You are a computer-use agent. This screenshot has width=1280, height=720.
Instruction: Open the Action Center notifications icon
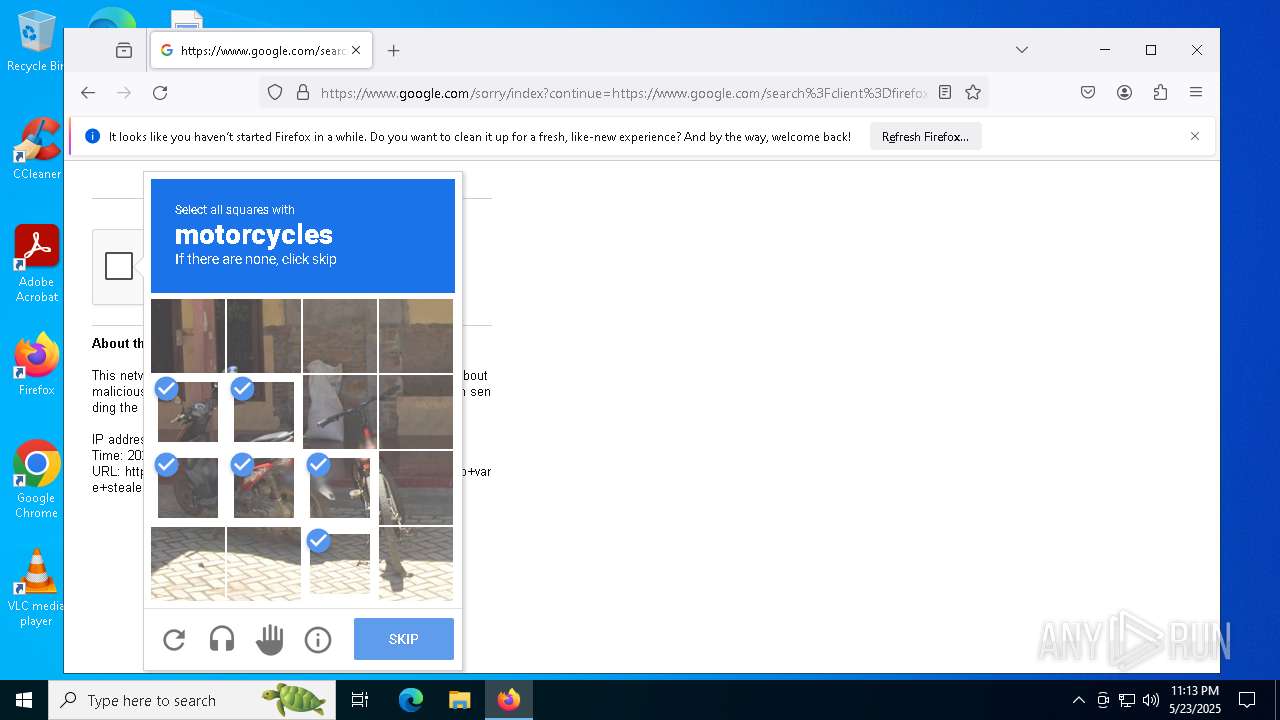point(1247,700)
